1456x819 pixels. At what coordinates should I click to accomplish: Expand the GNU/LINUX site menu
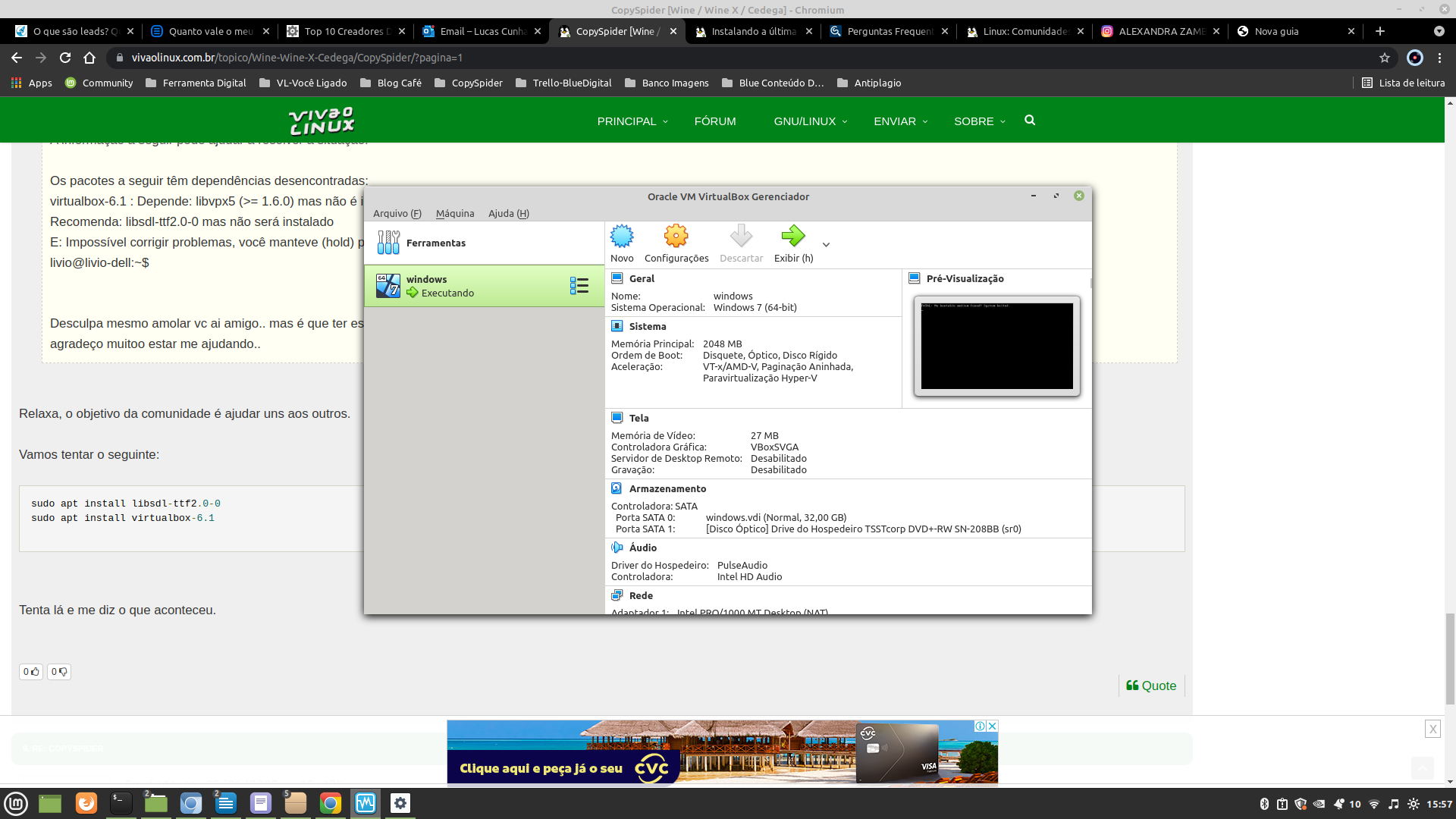point(811,121)
